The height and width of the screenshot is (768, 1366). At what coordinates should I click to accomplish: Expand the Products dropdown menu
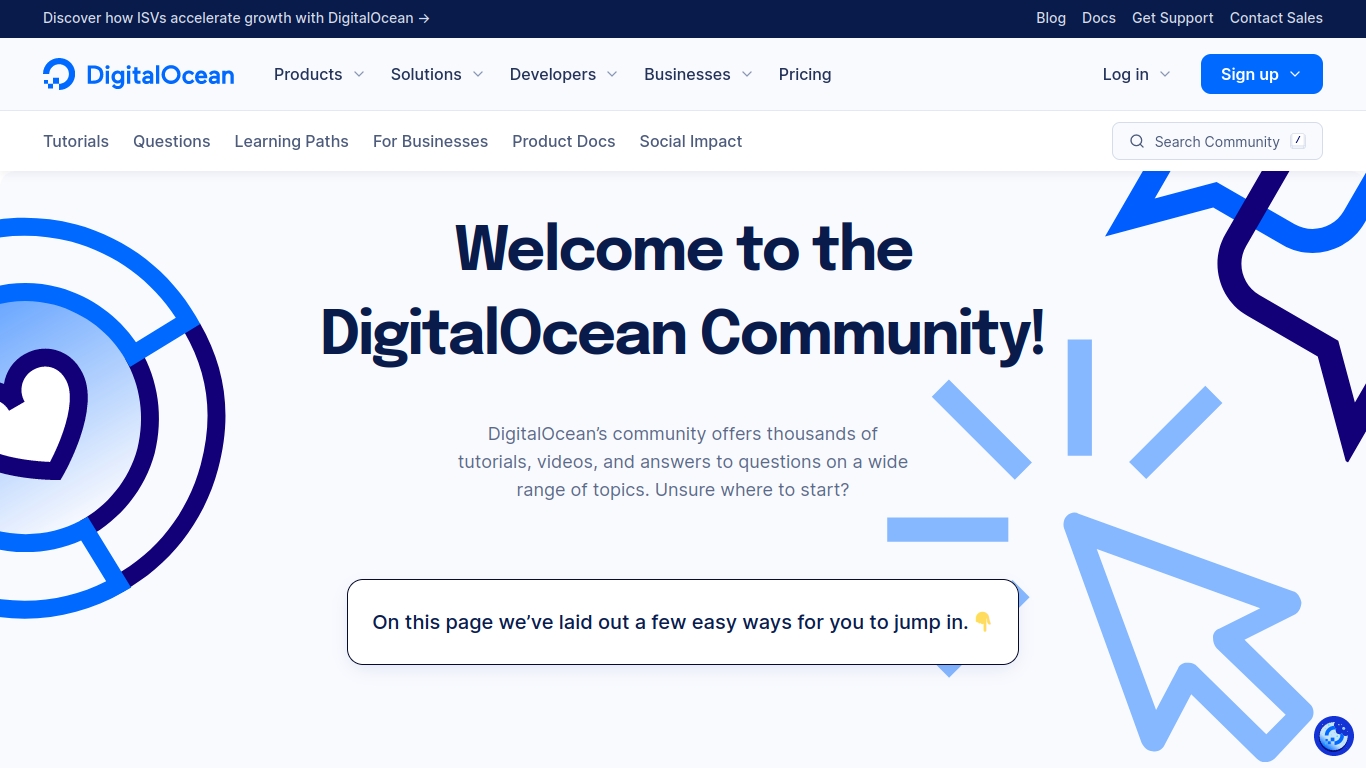[x=319, y=74]
